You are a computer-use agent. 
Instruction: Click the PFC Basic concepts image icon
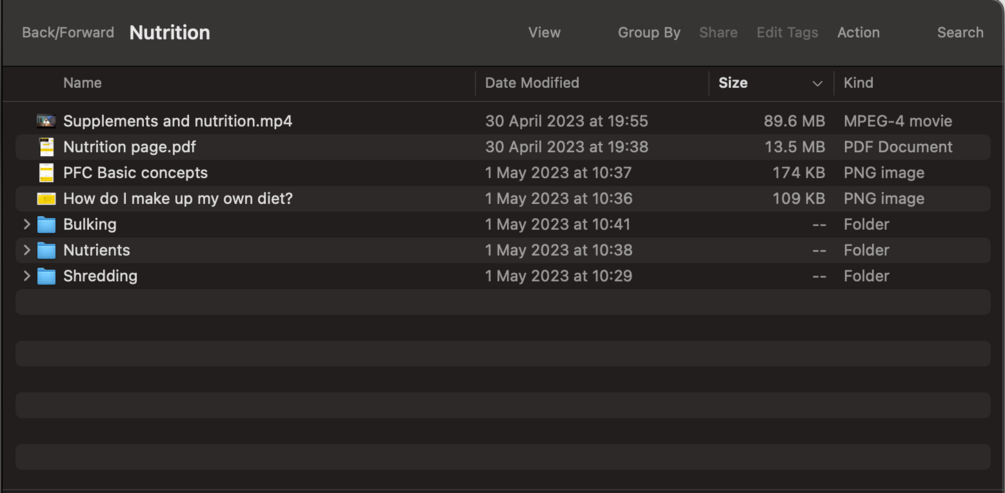coord(46,173)
